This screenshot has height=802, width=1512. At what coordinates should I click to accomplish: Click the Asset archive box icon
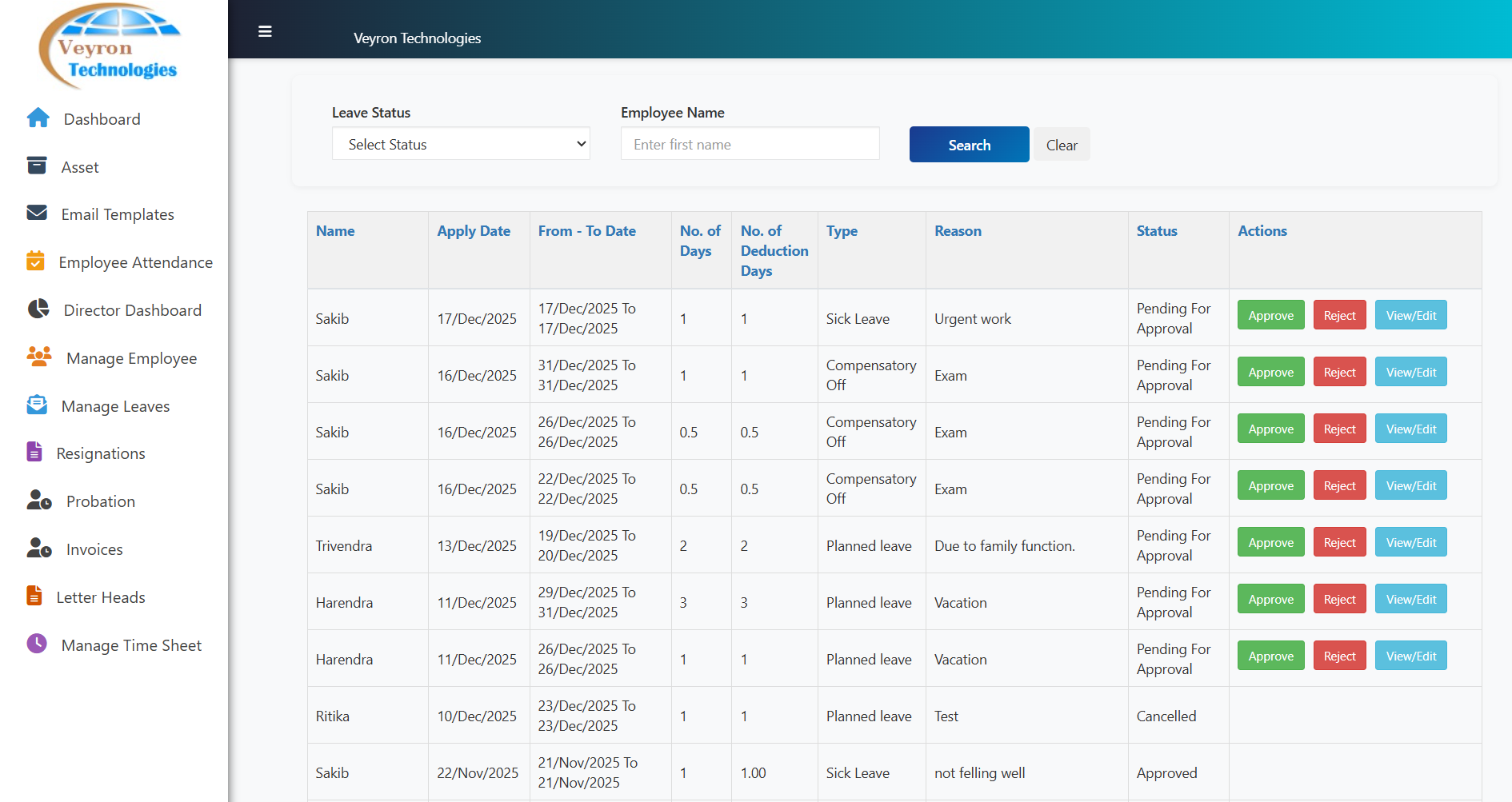click(x=37, y=166)
